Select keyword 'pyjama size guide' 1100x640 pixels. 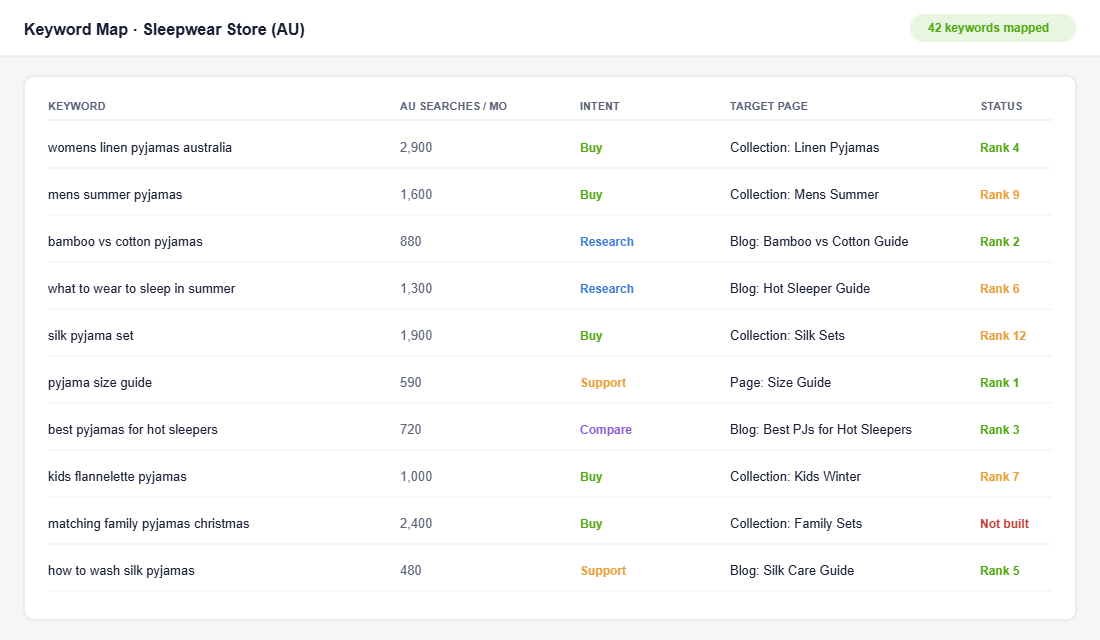coord(100,382)
